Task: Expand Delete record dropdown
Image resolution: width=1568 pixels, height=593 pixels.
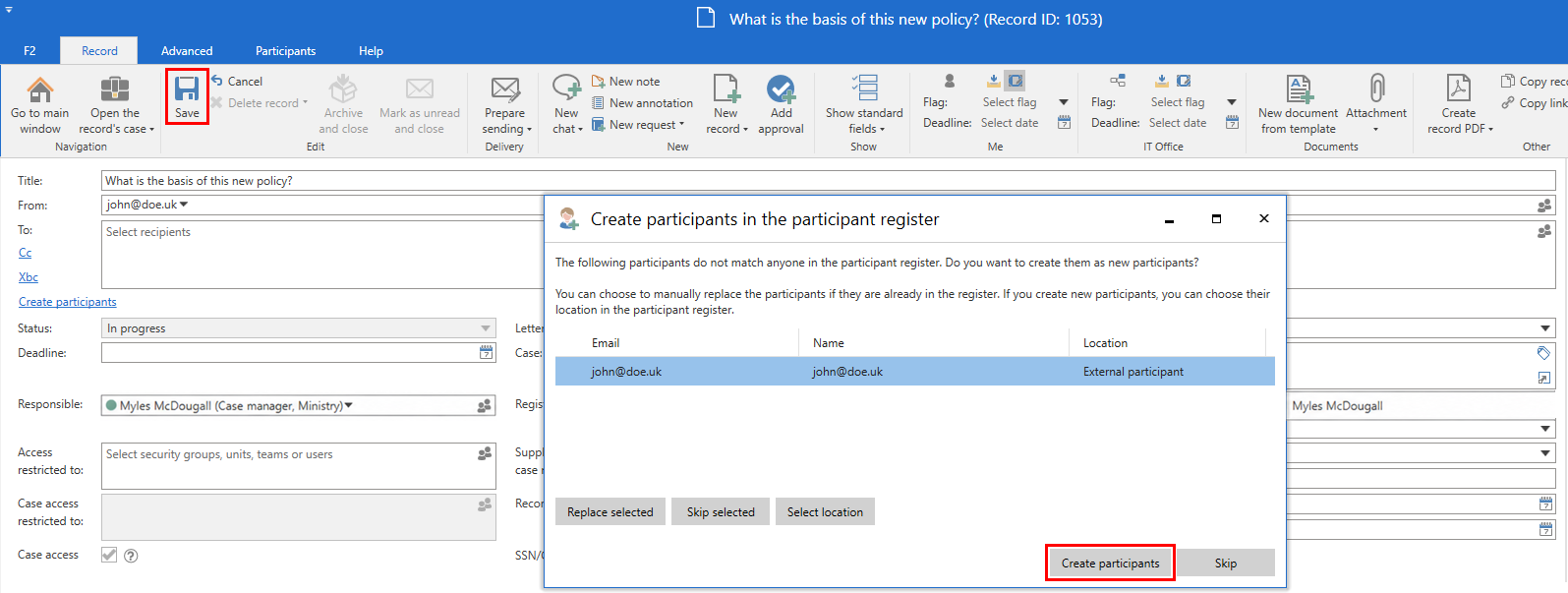Action: pyautogui.click(x=305, y=102)
